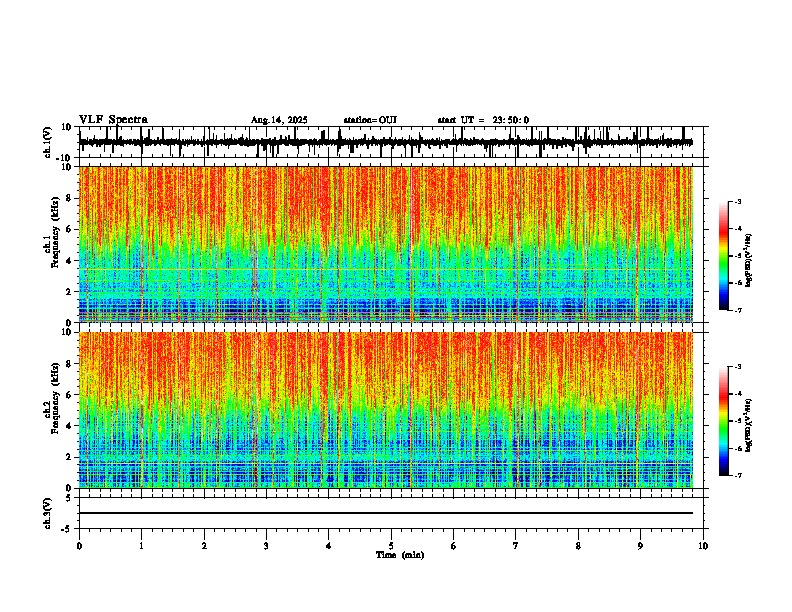
Task: Click the 'ch.1(V)' waveform axis label
Action: (48, 142)
